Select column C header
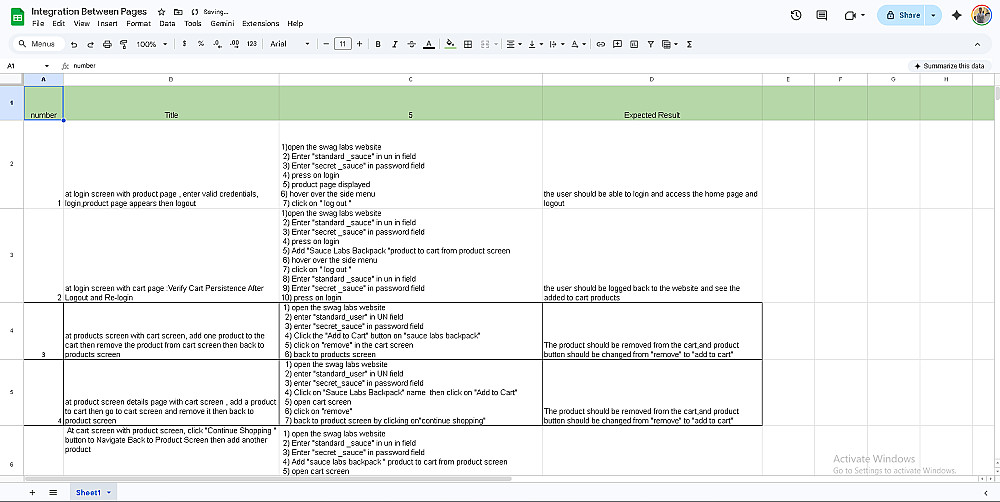The width and height of the screenshot is (1000, 502). tap(411, 79)
